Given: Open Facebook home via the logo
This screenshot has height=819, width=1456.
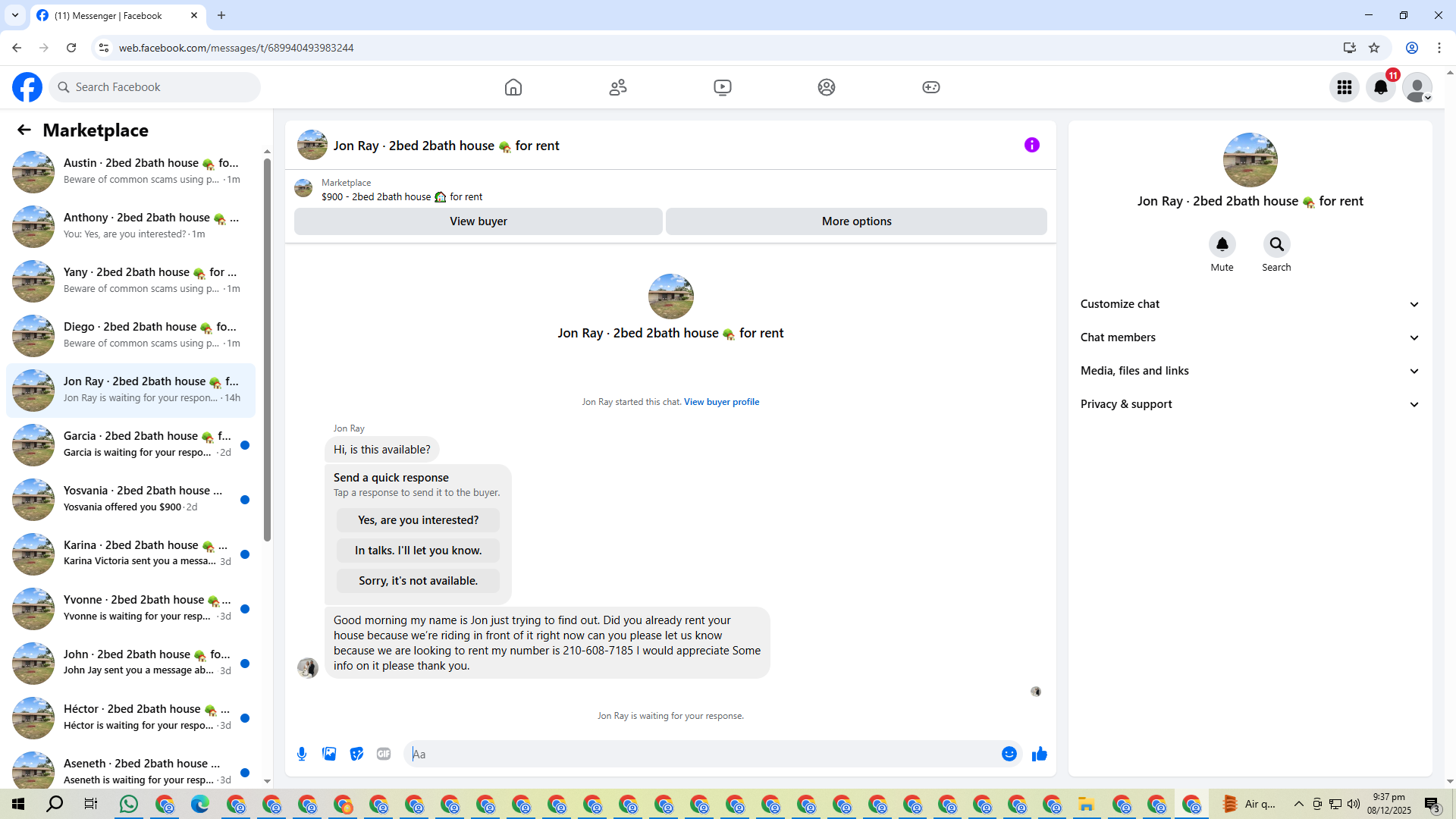Looking at the screenshot, I should point(27,87).
